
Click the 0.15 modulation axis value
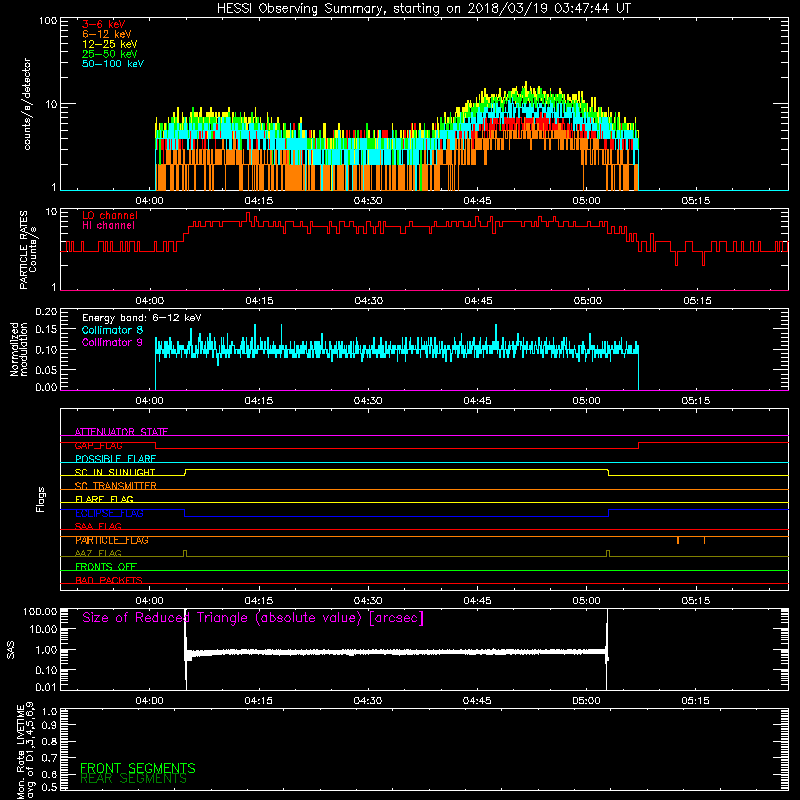coord(46,330)
